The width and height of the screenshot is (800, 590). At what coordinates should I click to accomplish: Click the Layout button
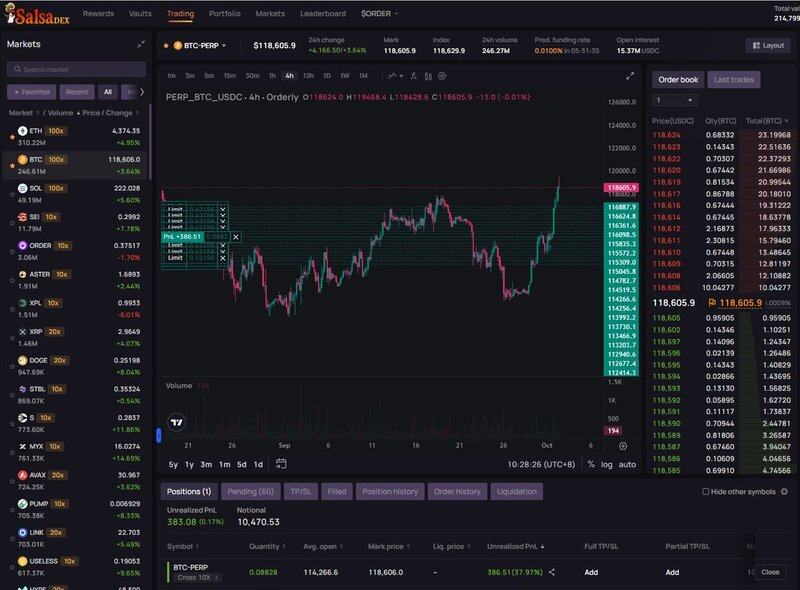click(768, 45)
